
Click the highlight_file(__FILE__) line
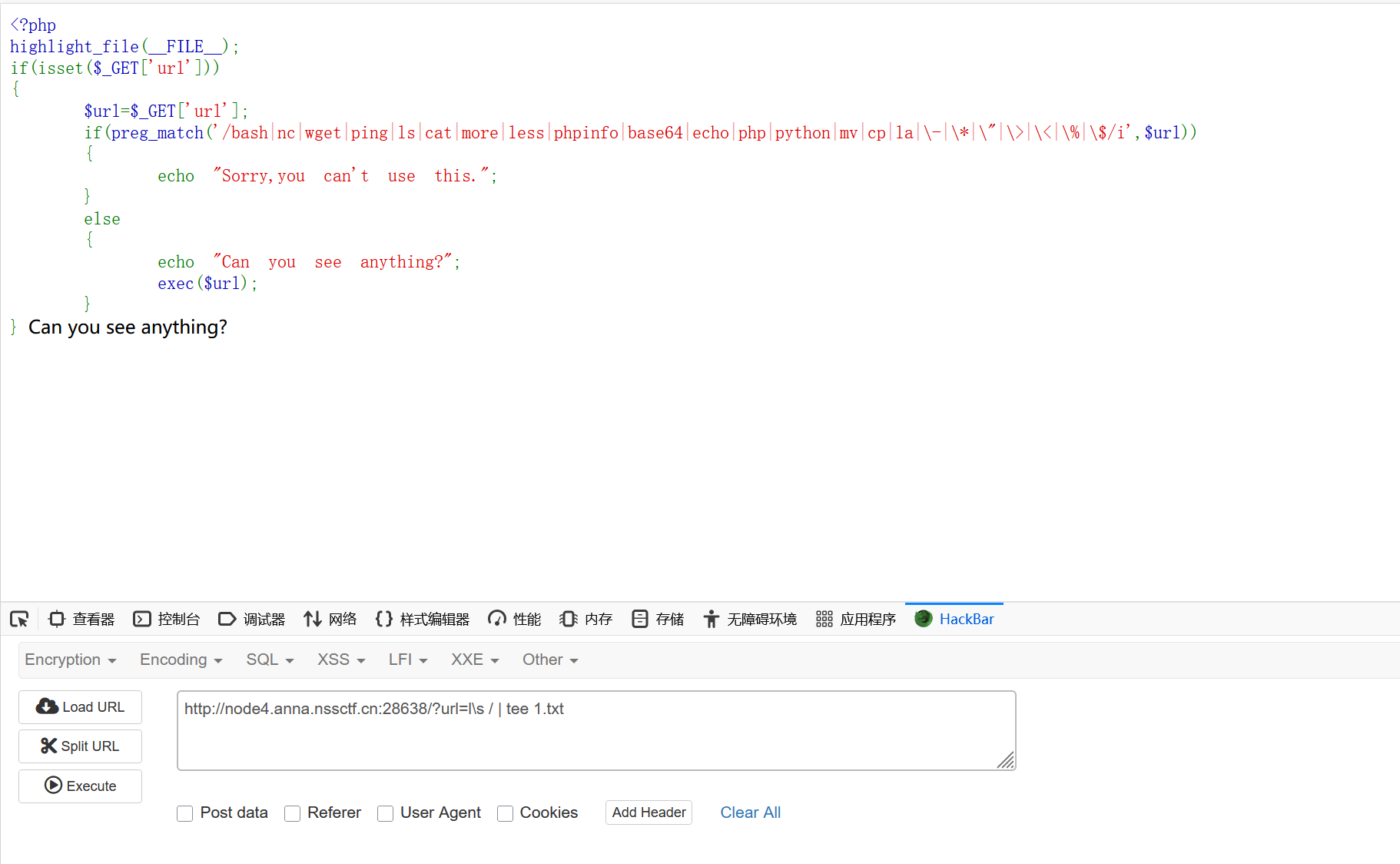tap(124, 46)
